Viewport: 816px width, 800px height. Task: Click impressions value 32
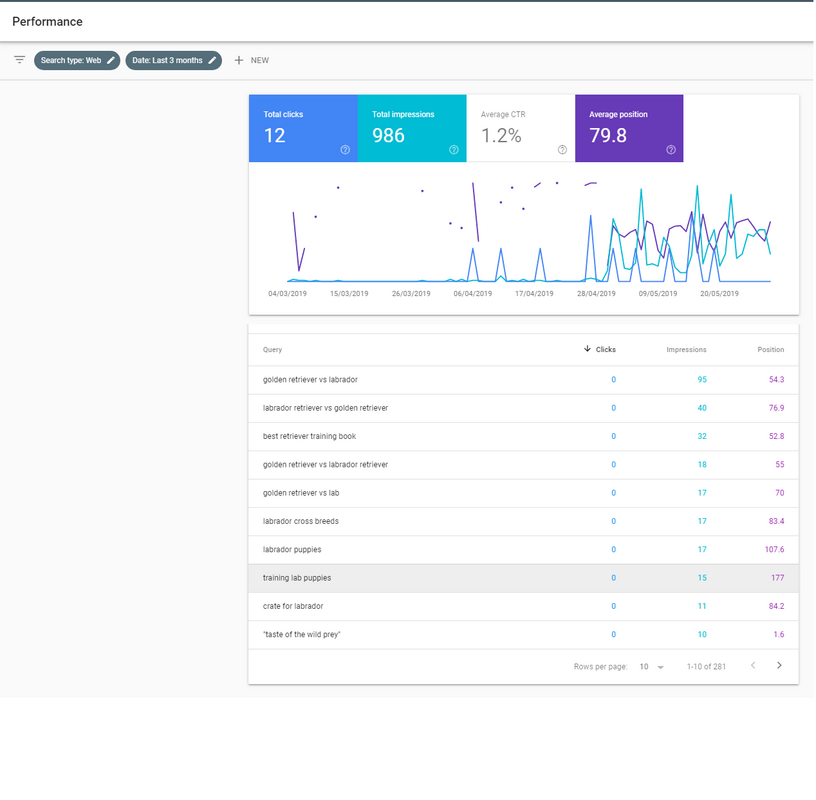point(702,436)
